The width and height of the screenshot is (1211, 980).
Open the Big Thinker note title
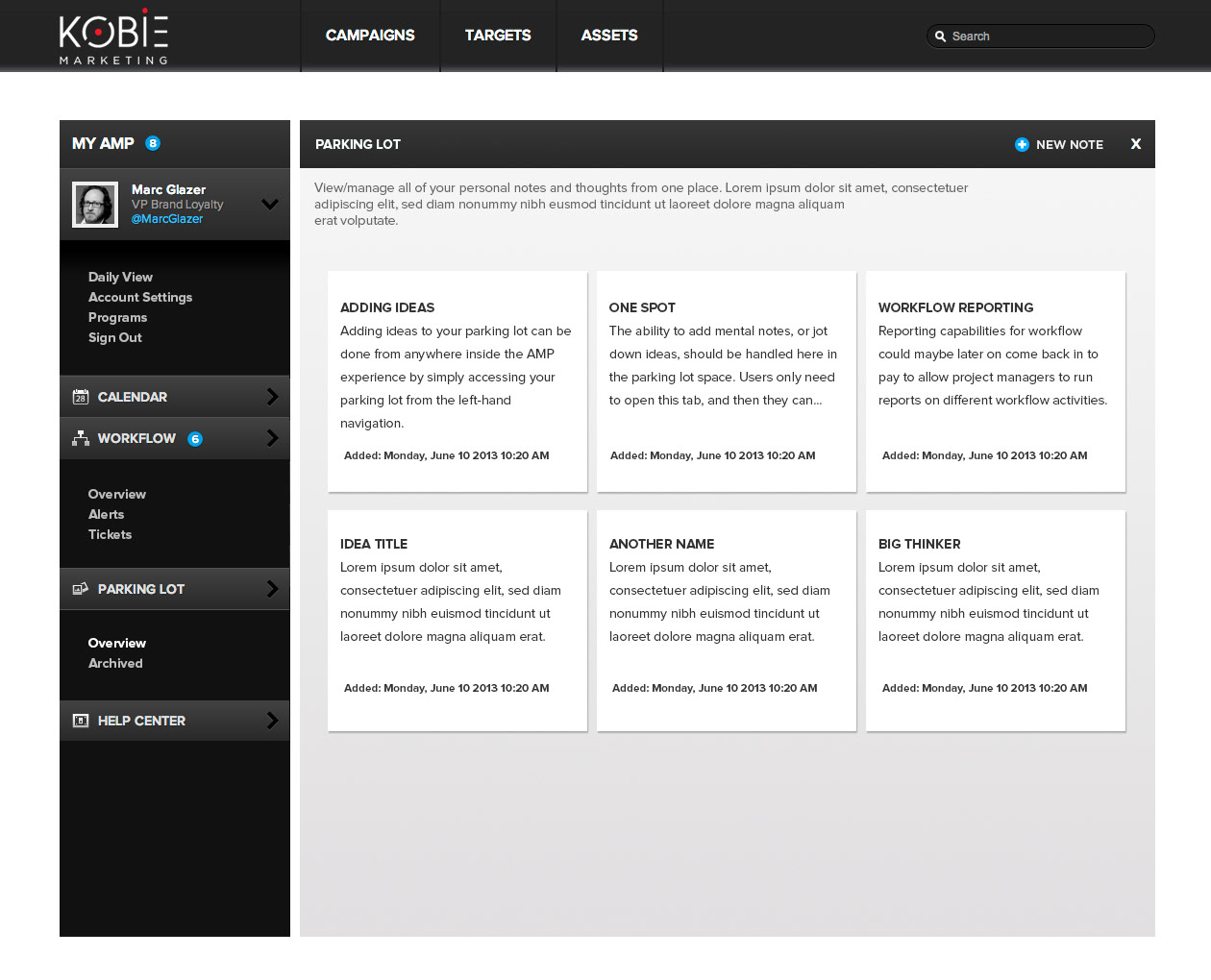tap(919, 544)
